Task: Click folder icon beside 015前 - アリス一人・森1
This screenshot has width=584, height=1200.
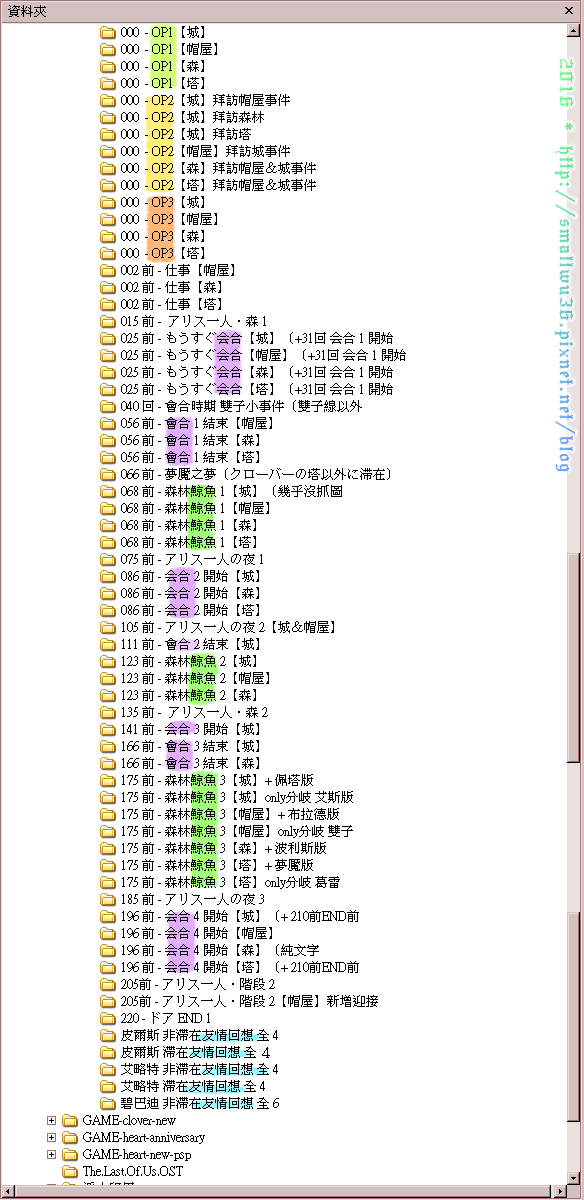Action: tap(108, 321)
